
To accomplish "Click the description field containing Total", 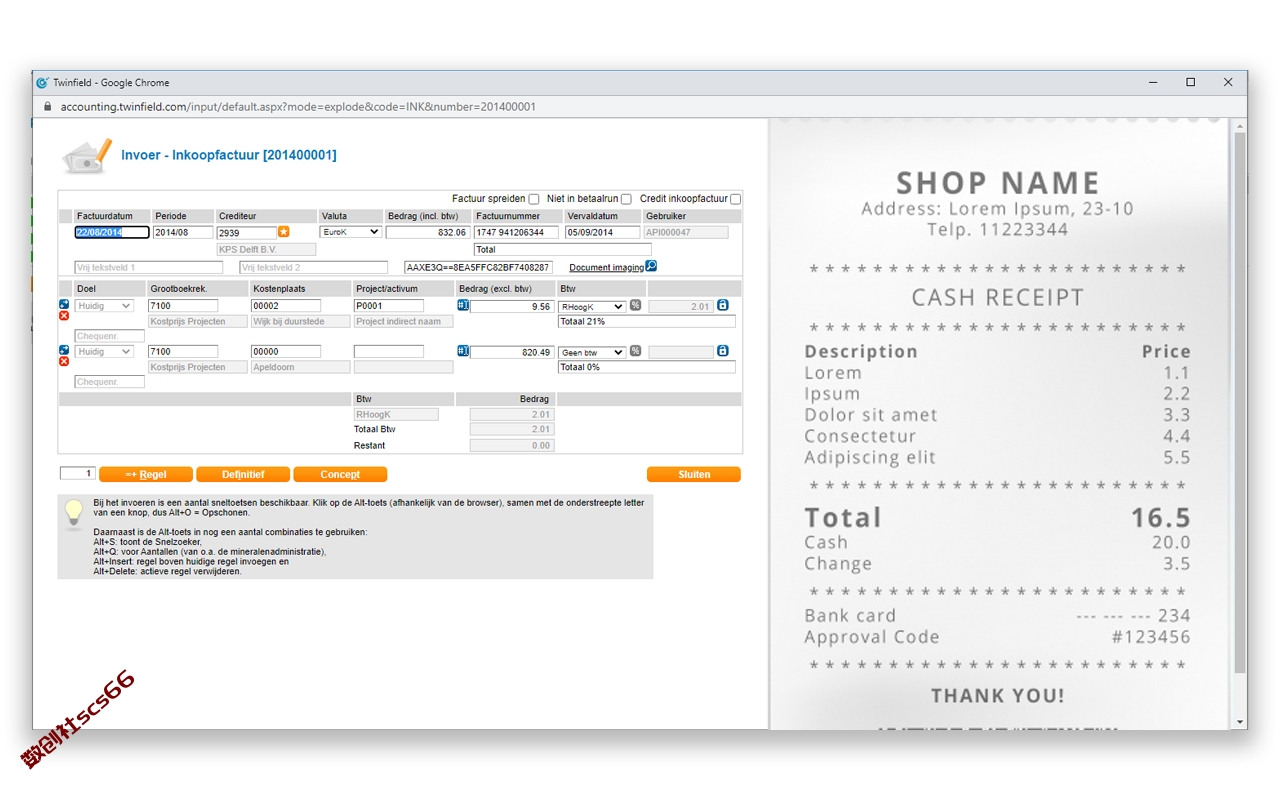I will (562, 250).
